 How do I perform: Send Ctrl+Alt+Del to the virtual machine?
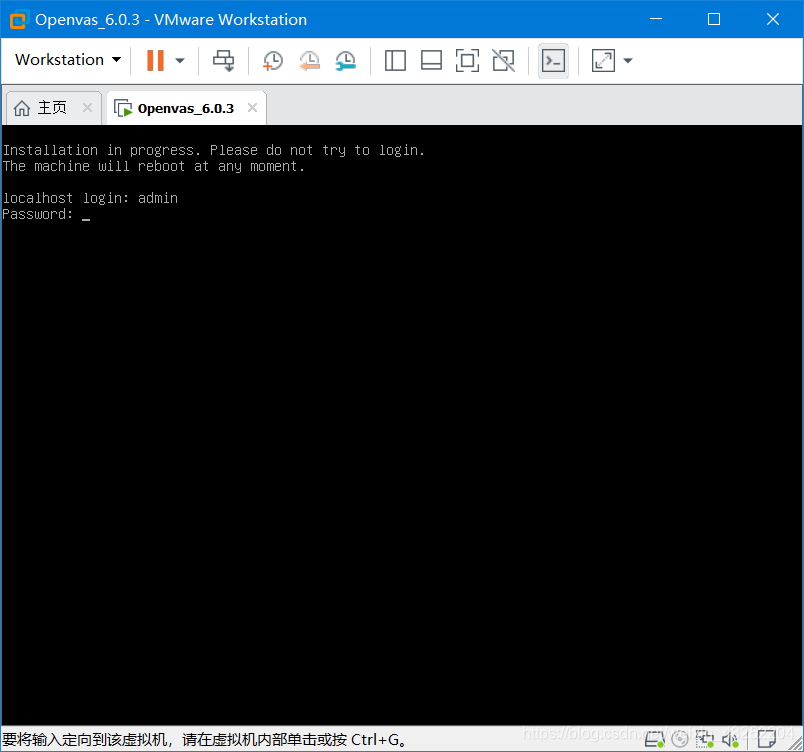[x=224, y=60]
